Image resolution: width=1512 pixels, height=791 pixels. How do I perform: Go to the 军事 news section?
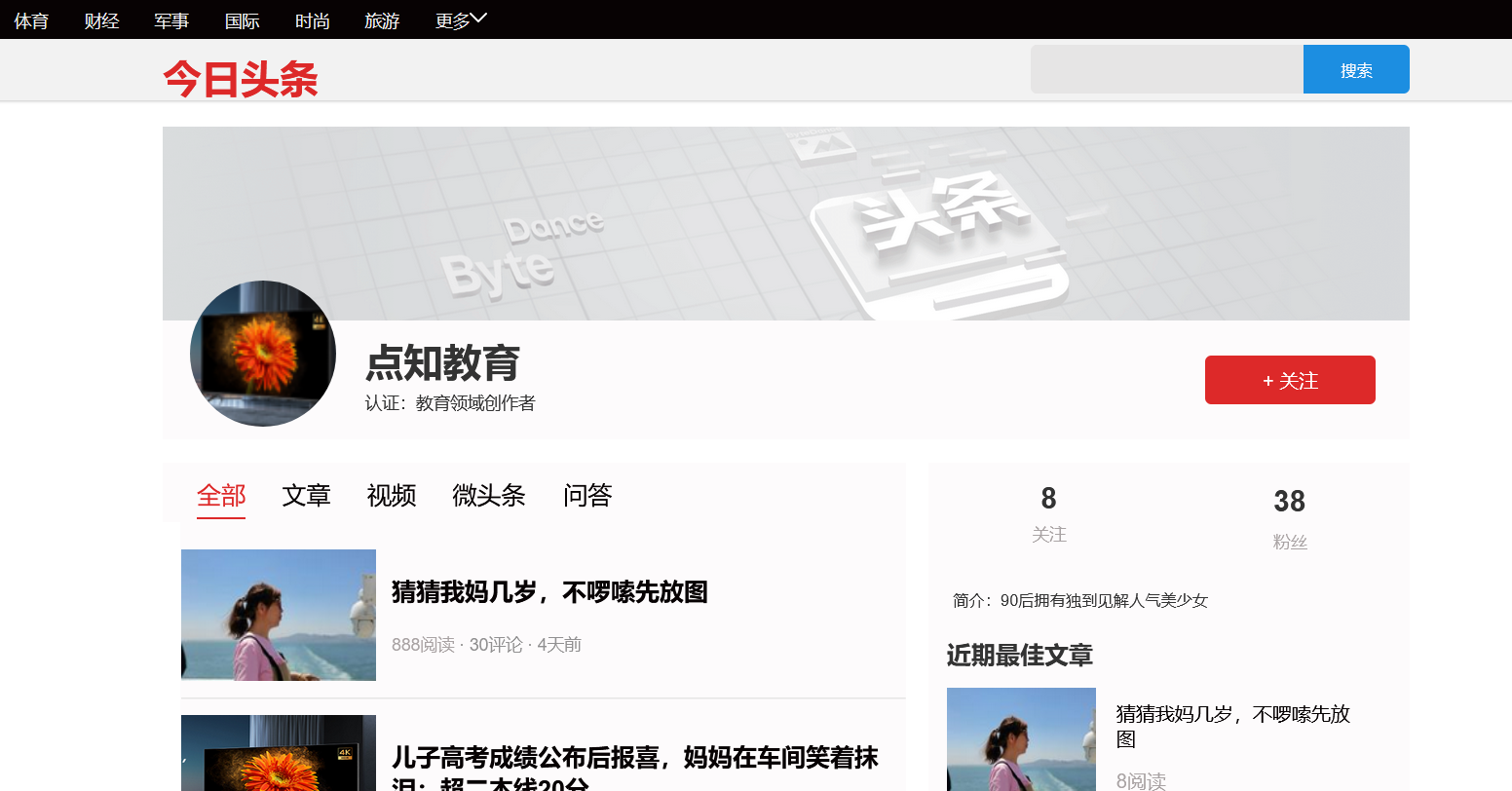171,20
